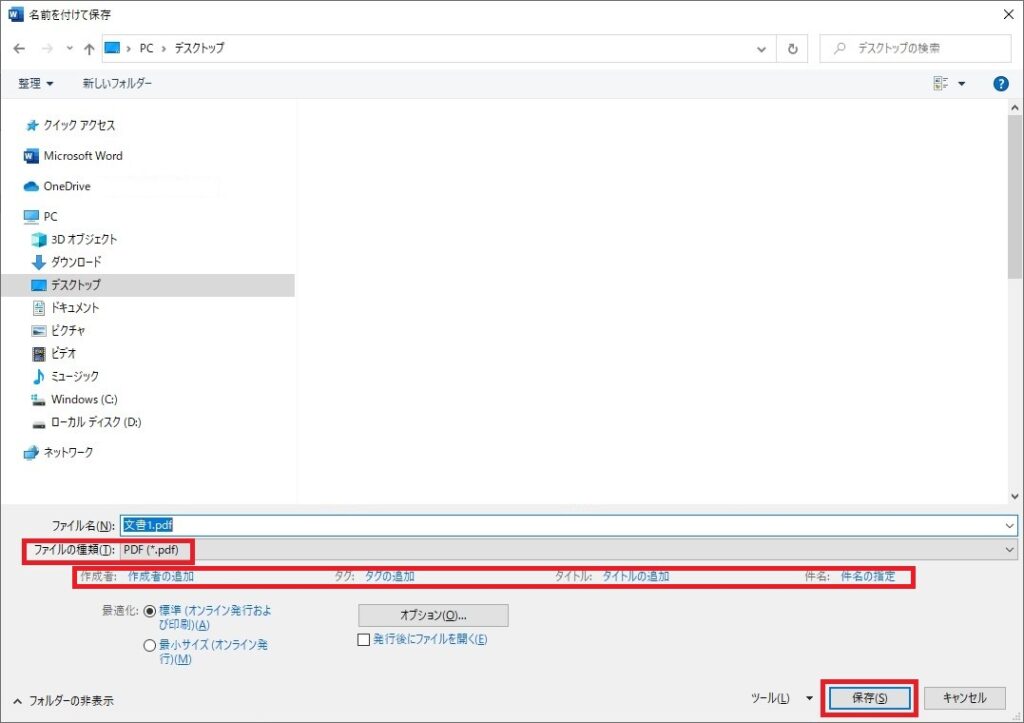Image resolution: width=1024 pixels, height=723 pixels.
Task: Collapse folders with フォルダーの非表示
Action: (x=63, y=701)
